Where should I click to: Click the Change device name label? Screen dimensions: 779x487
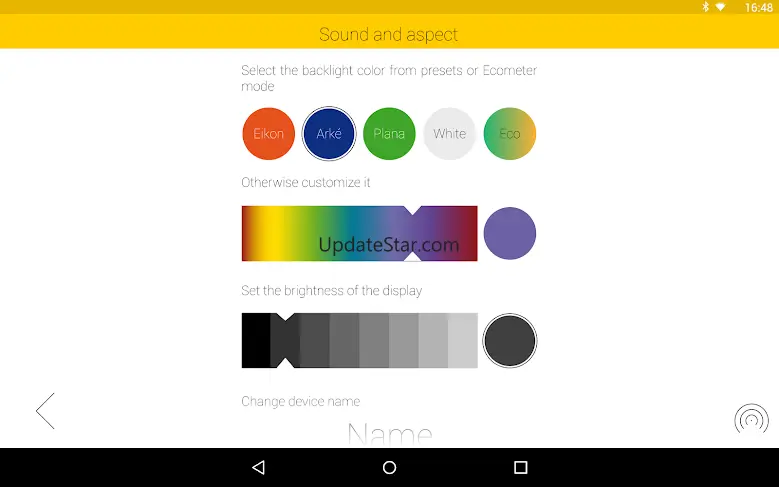pyautogui.click(x=301, y=401)
